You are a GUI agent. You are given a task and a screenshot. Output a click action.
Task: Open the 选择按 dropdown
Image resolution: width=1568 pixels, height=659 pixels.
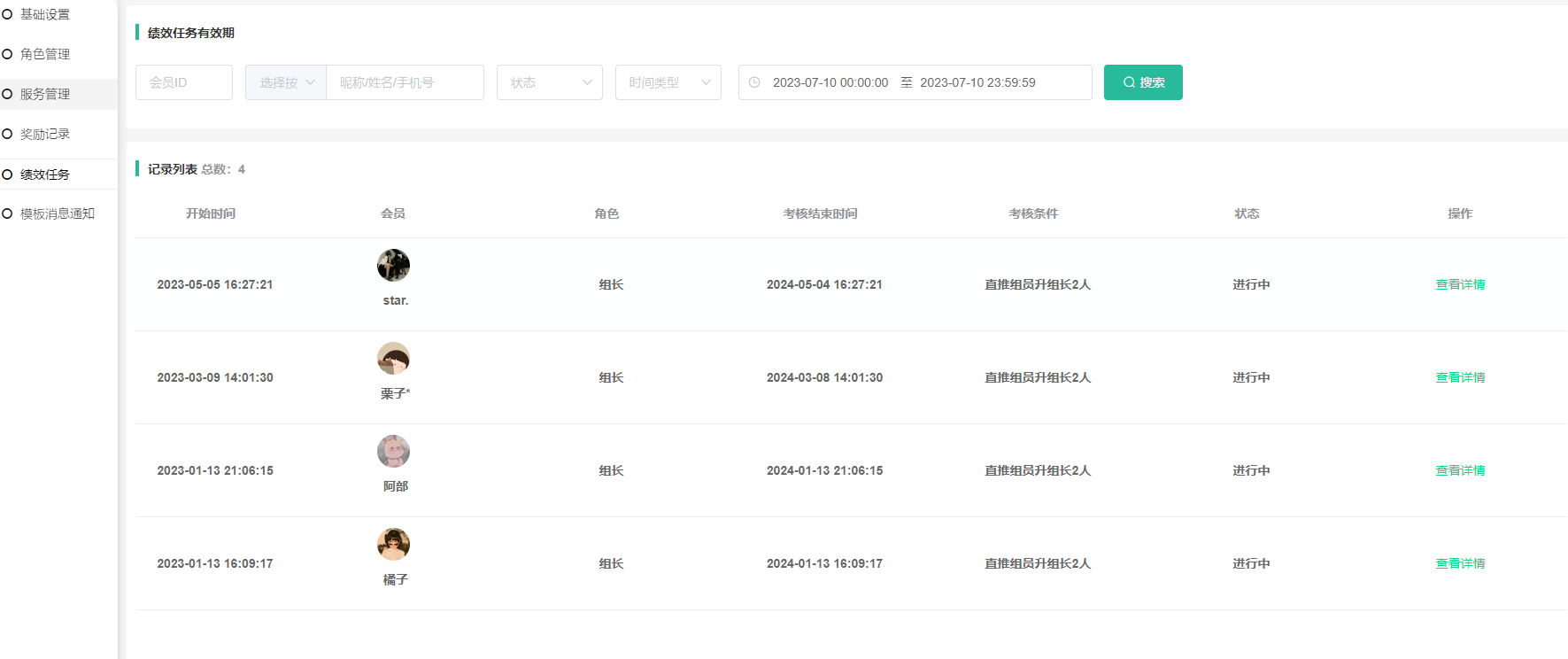[x=286, y=82]
